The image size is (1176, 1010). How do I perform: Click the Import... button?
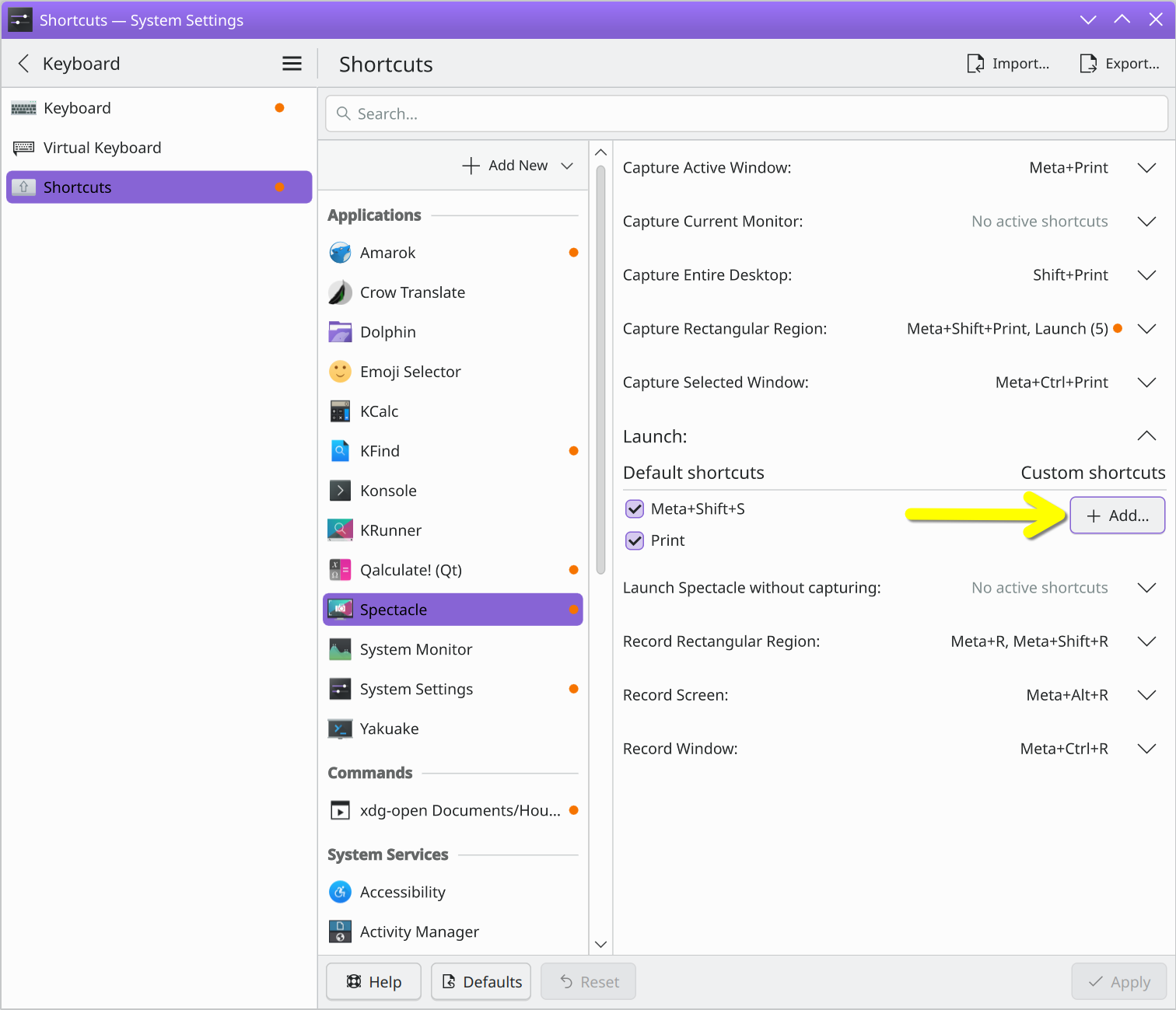1008,64
